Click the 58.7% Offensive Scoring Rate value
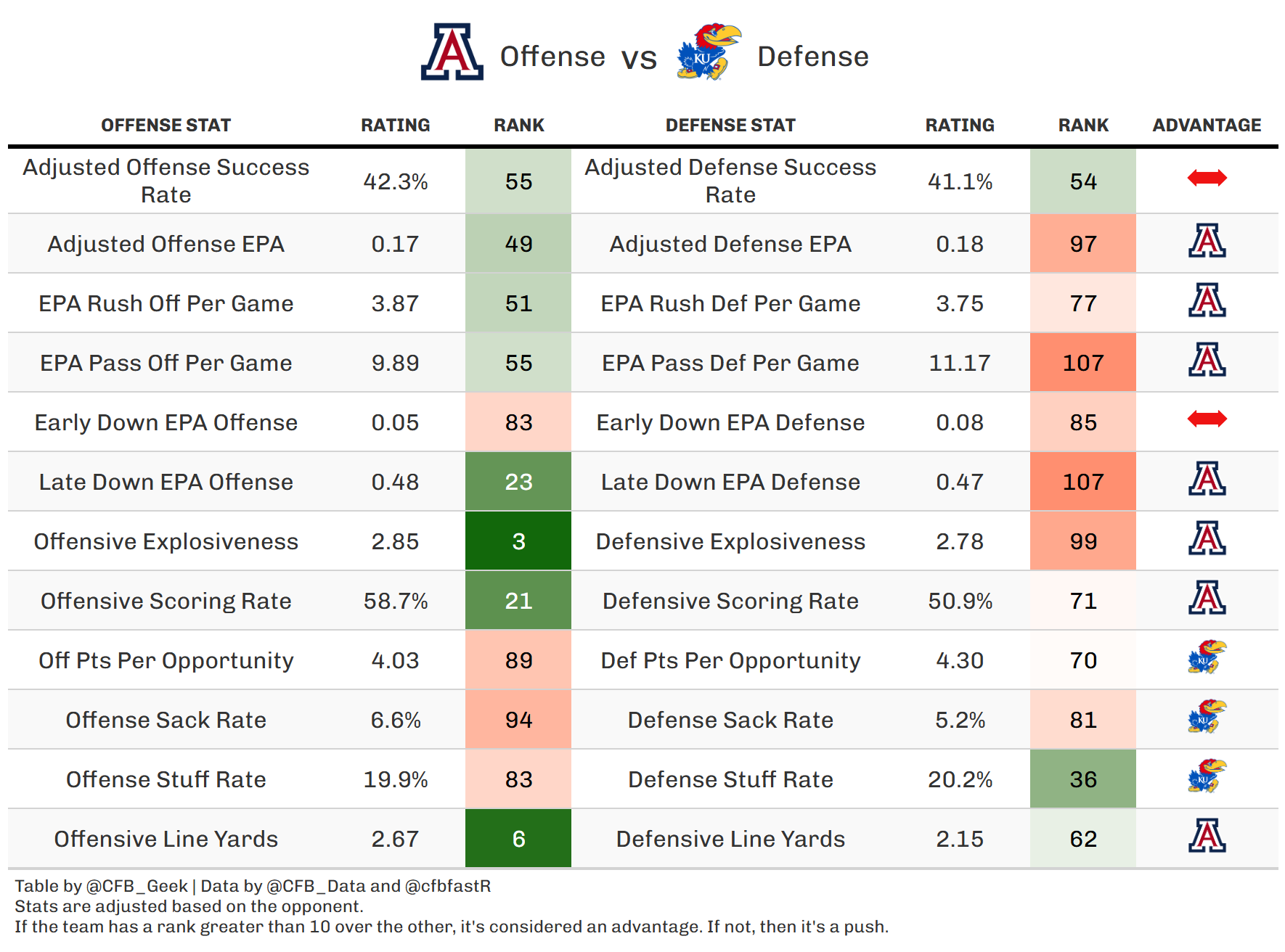 click(396, 601)
